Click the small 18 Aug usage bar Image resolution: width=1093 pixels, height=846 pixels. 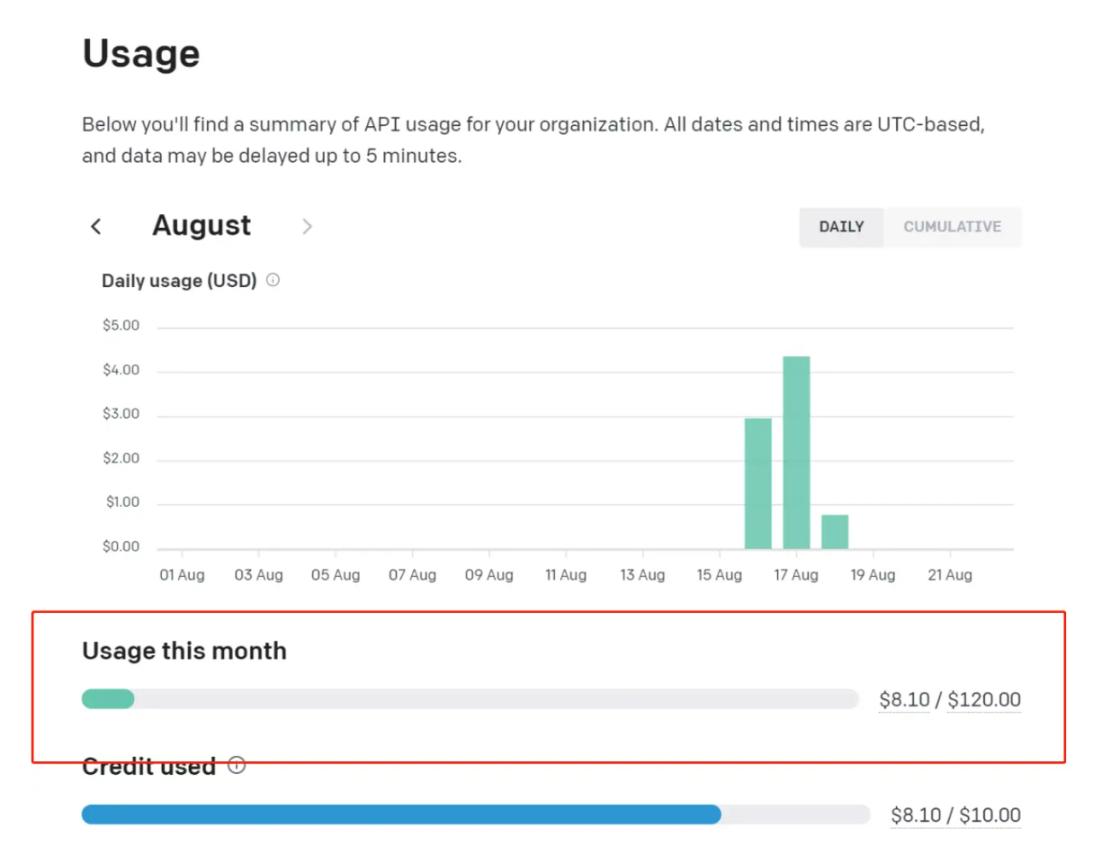coord(835,531)
